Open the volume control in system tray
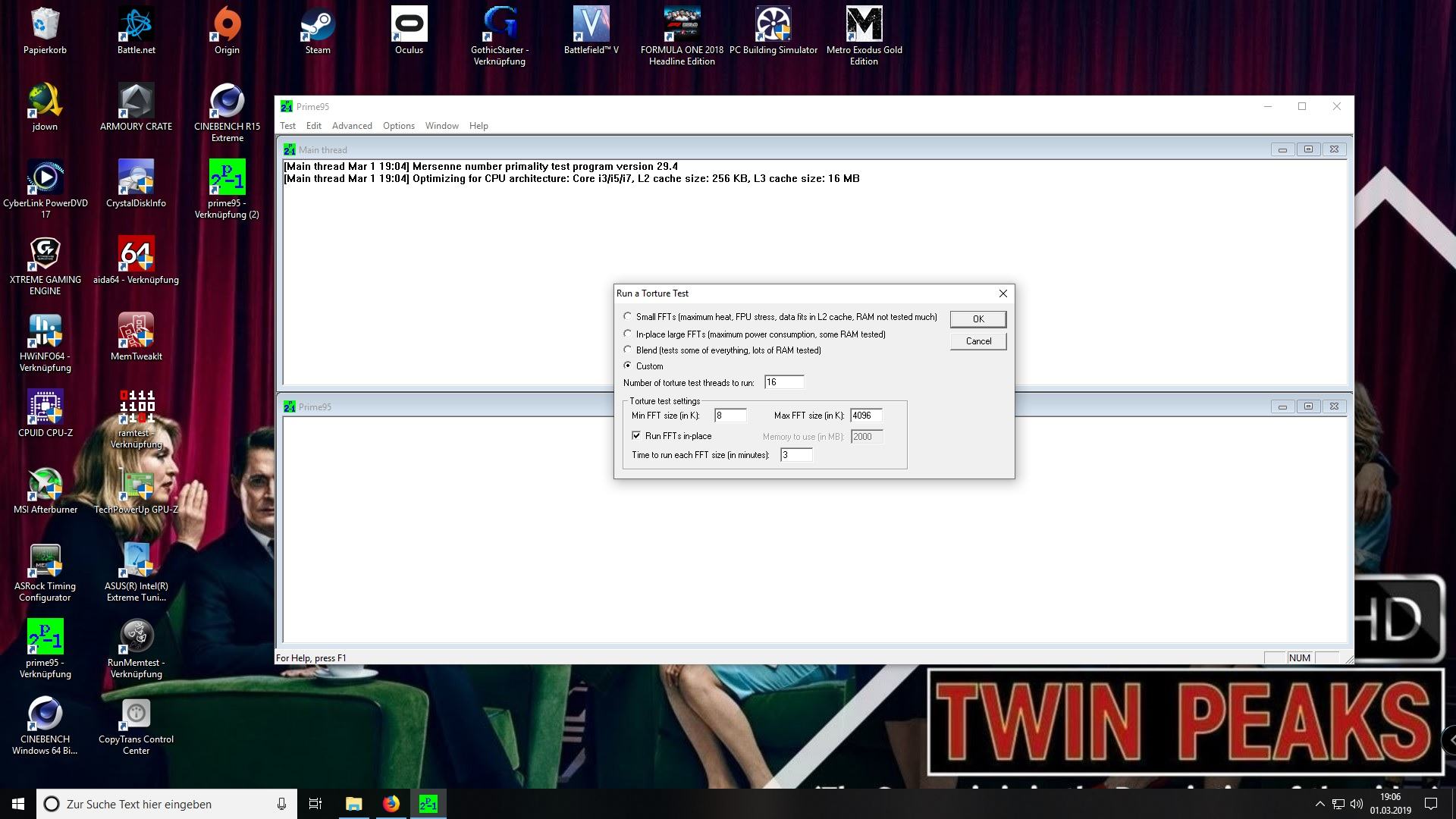Image resolution: width=1456 pixels, height=819 pixels. 1357,804
